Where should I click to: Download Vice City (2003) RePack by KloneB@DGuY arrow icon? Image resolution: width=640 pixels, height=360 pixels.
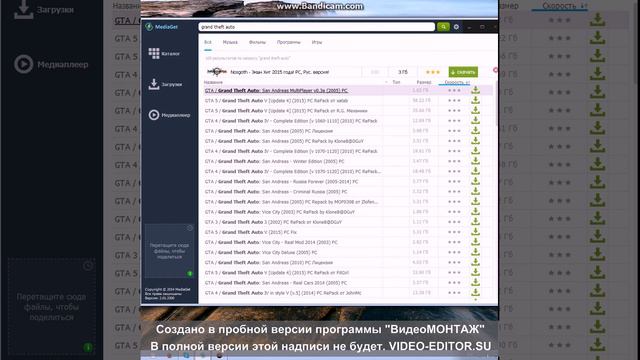pos(476,212)
